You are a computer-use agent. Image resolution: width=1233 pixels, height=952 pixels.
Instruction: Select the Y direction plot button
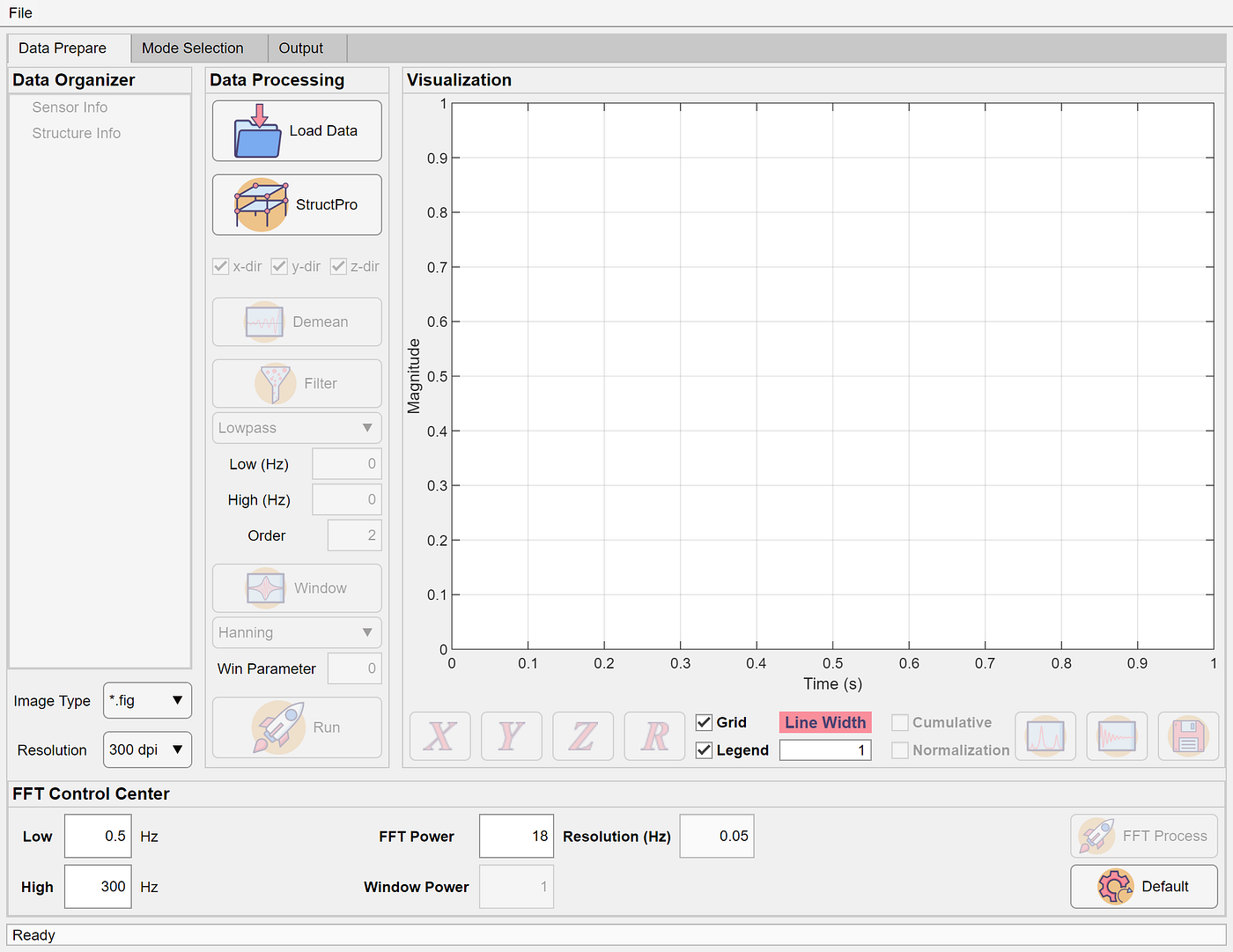[512, 736]
